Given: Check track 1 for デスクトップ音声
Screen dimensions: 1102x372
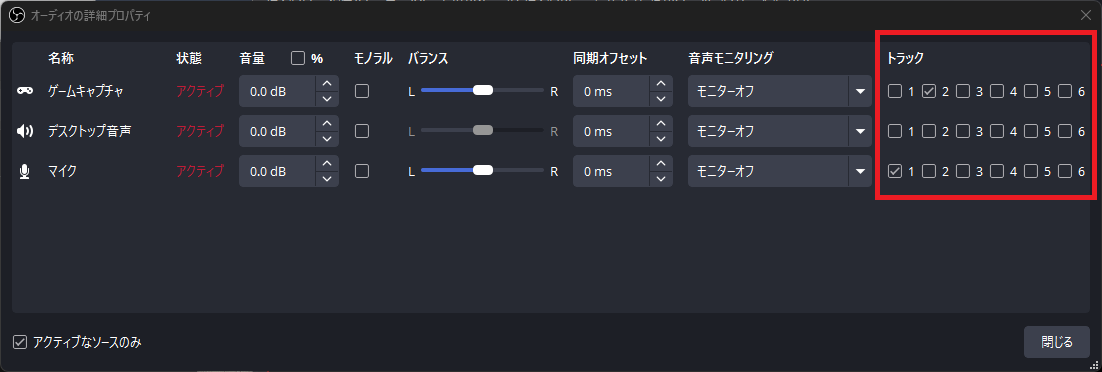Looking at the screenshot, I should point(895,131).
